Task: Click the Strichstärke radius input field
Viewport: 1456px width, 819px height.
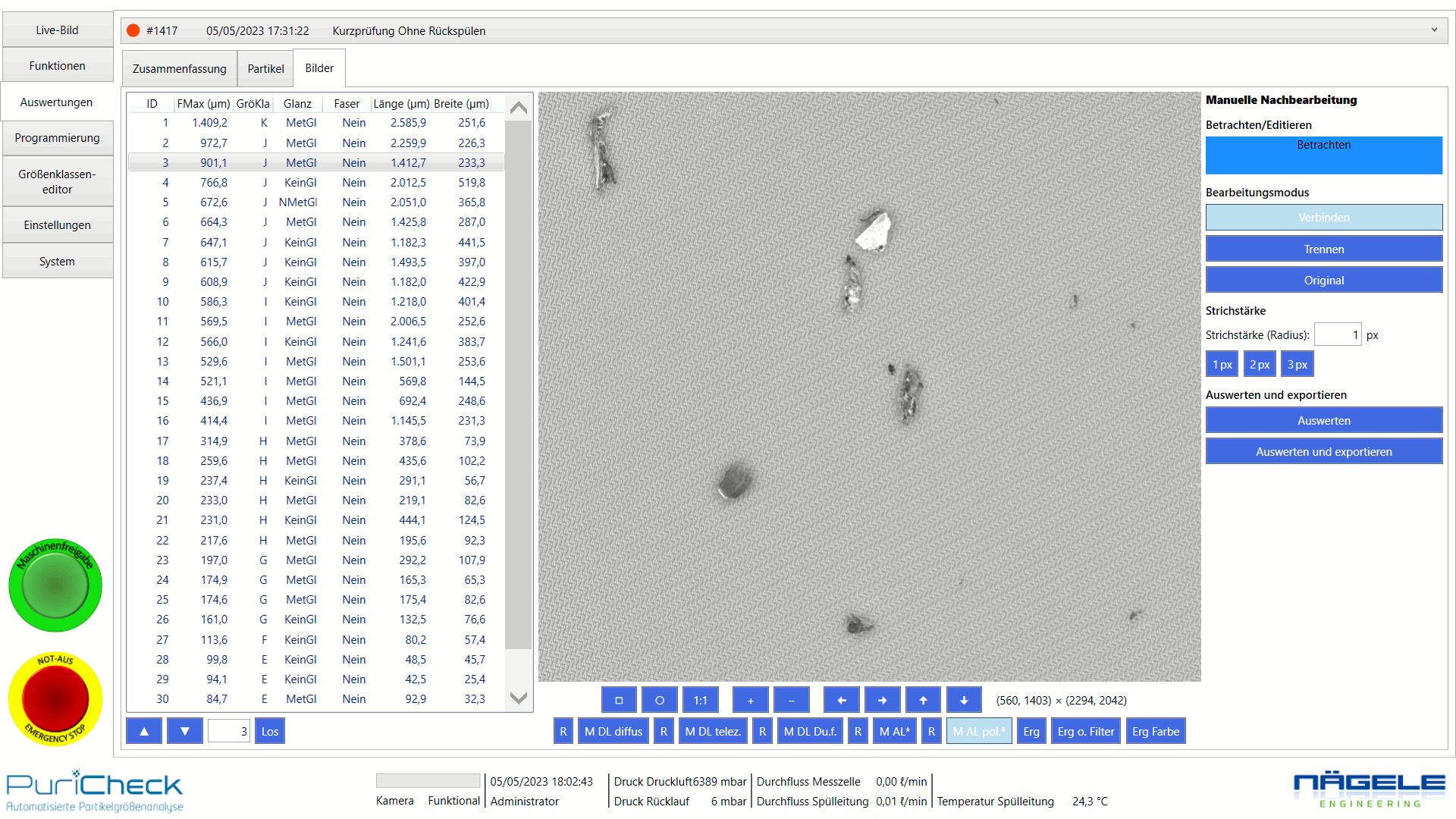Action: tap(1337, 334)
